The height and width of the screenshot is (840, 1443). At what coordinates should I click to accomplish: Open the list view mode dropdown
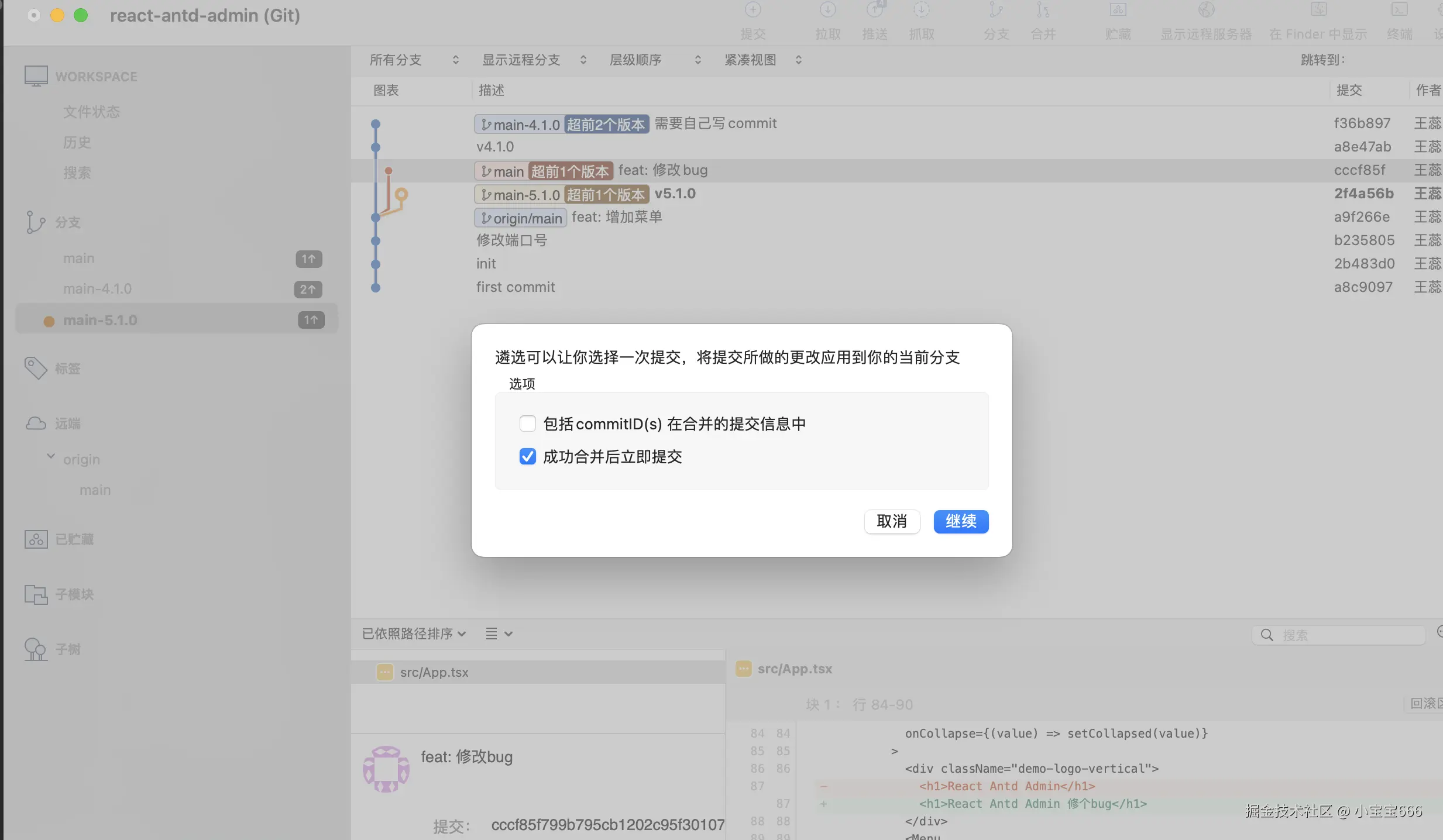coord(499,634)
